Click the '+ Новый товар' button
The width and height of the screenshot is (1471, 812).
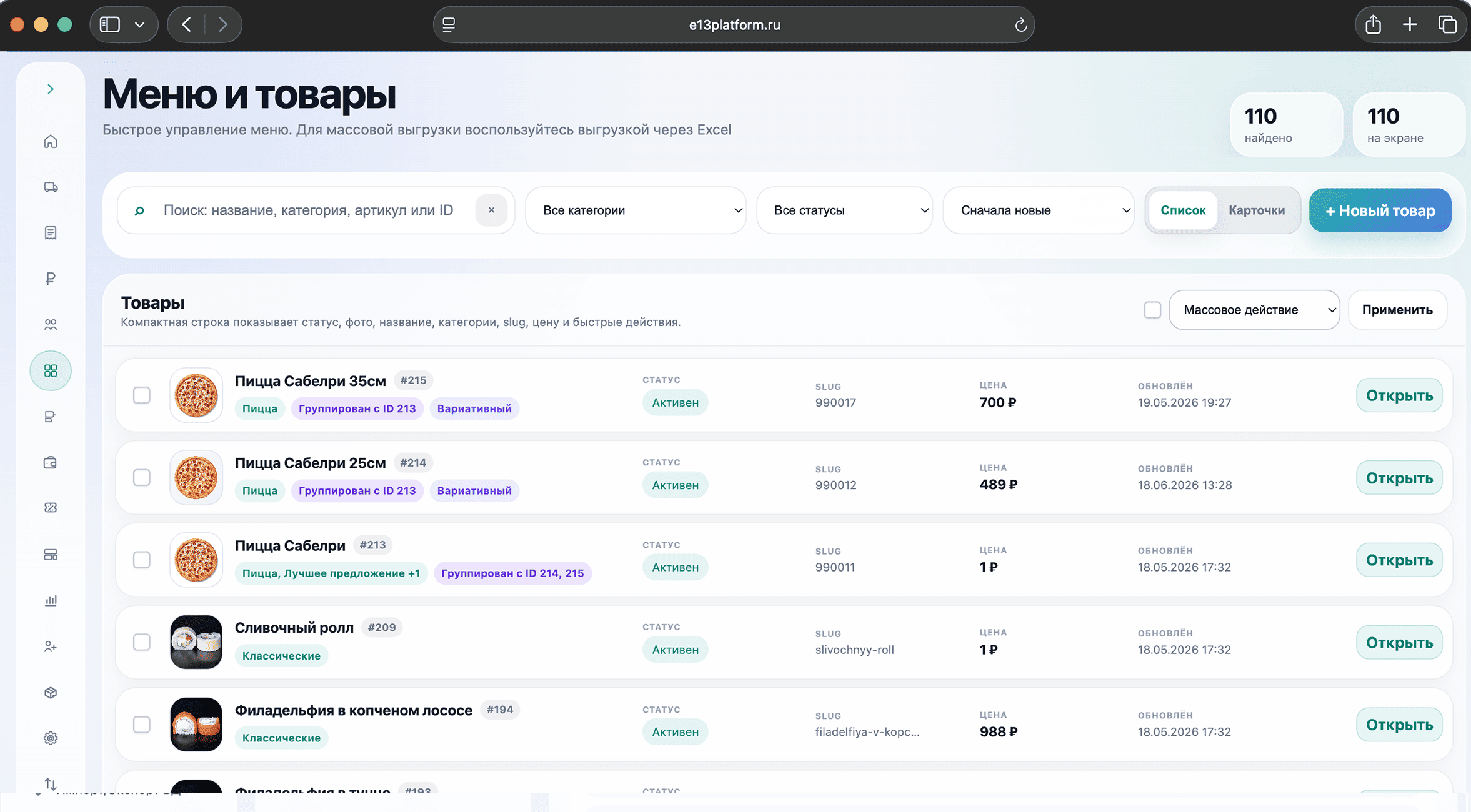coord(1380,210)
